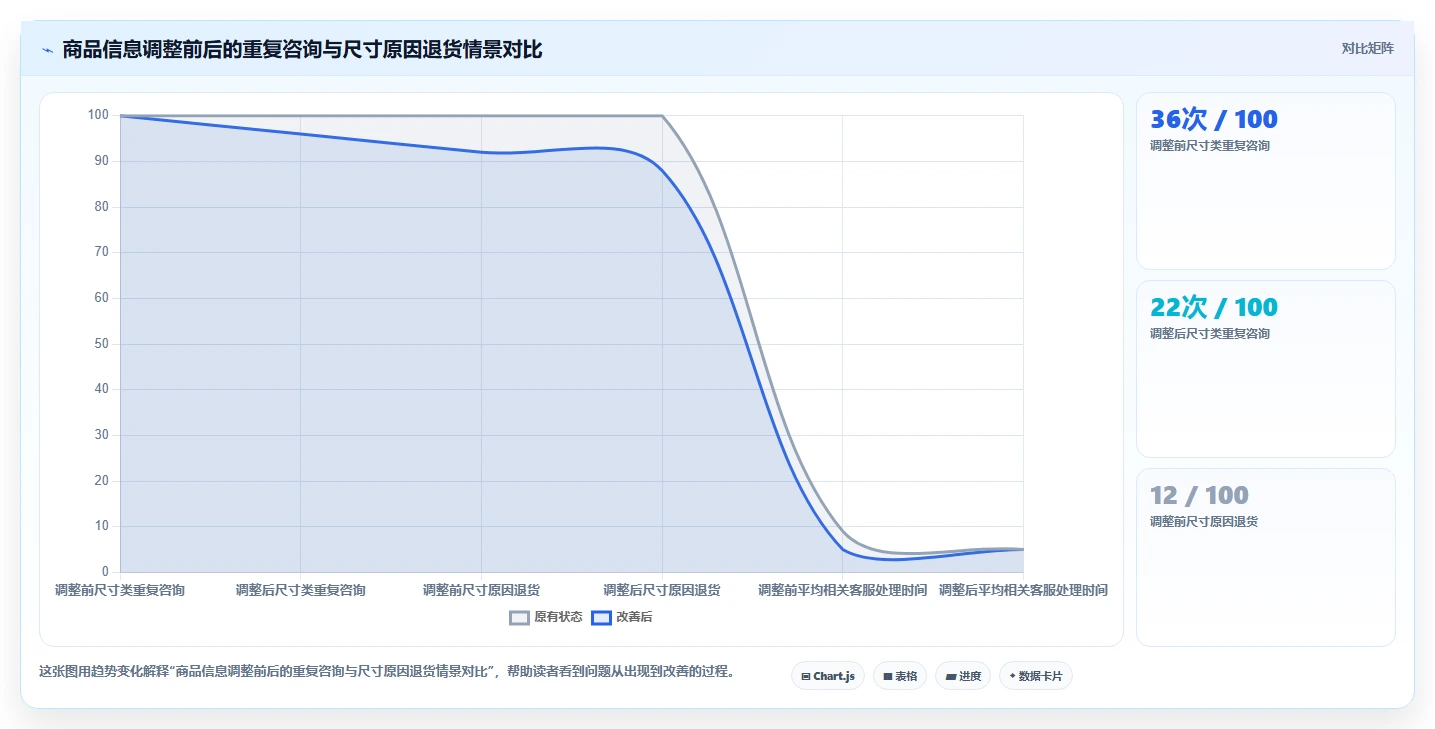Click the x-axis label 调整后尺寸原因退货
The width and height of the screenshot is (1435, 729).
(x=662, y=590)
